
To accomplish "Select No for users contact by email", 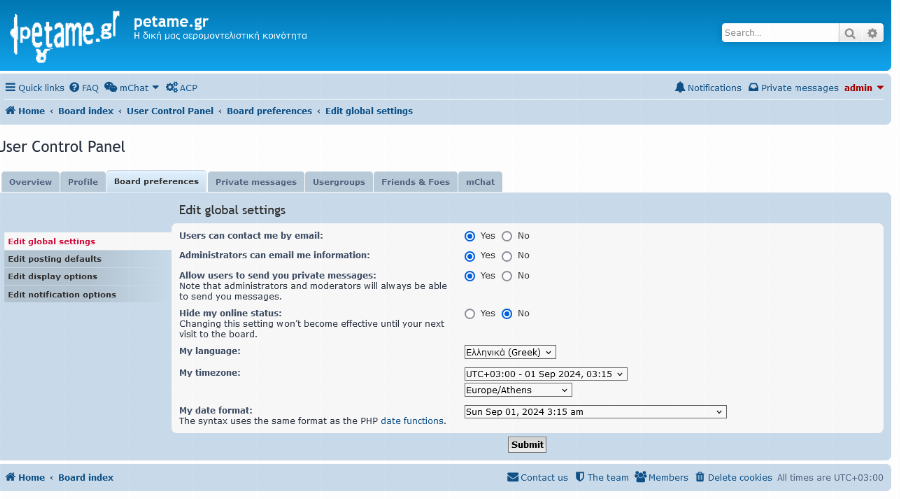I will point(507,236).
